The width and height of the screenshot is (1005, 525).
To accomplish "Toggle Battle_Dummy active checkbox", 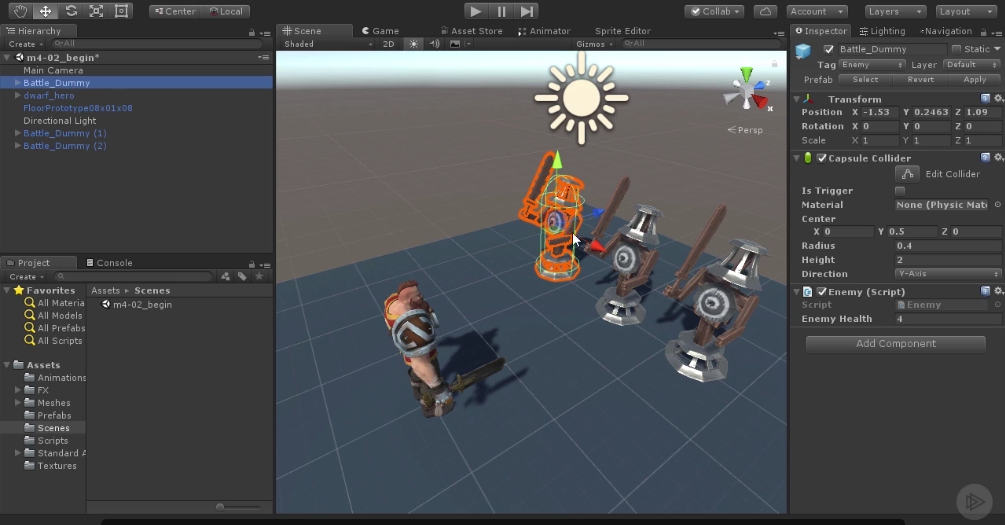I will [x=829, y=49].
